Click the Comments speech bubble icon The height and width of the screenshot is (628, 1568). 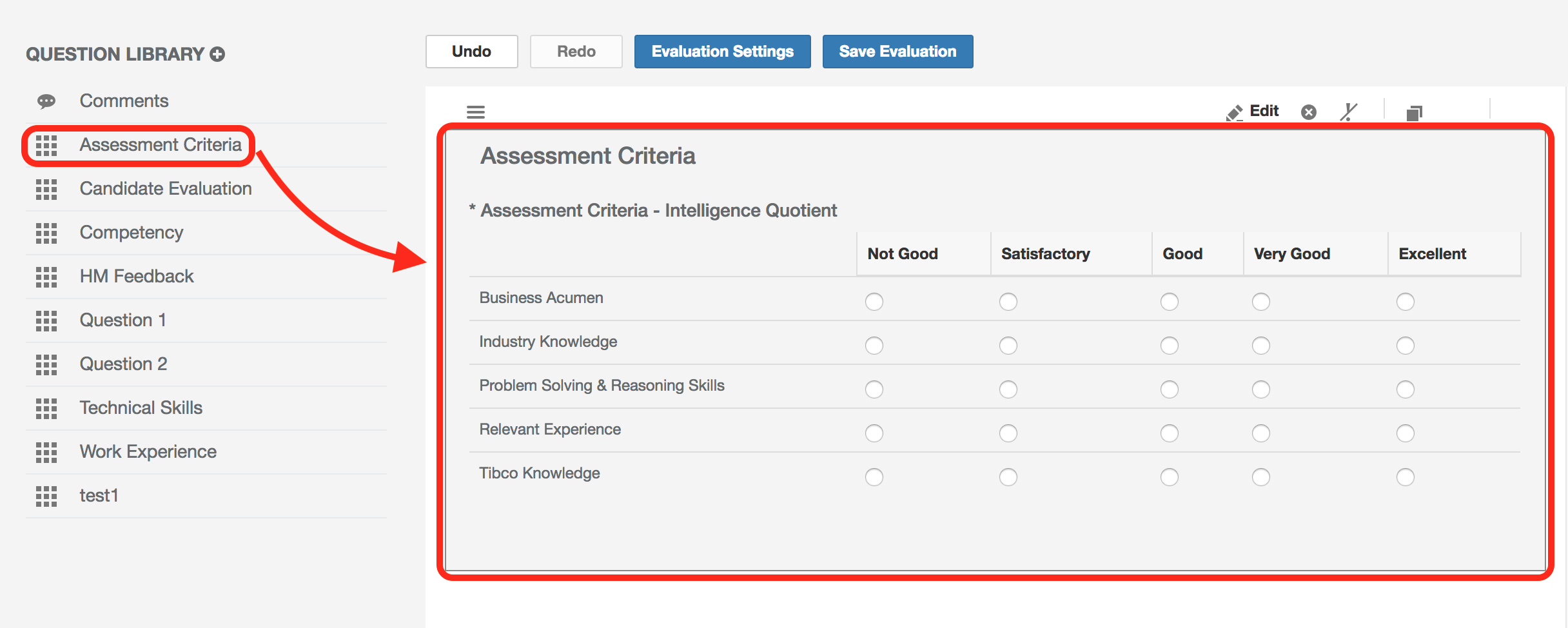[46, 101]
